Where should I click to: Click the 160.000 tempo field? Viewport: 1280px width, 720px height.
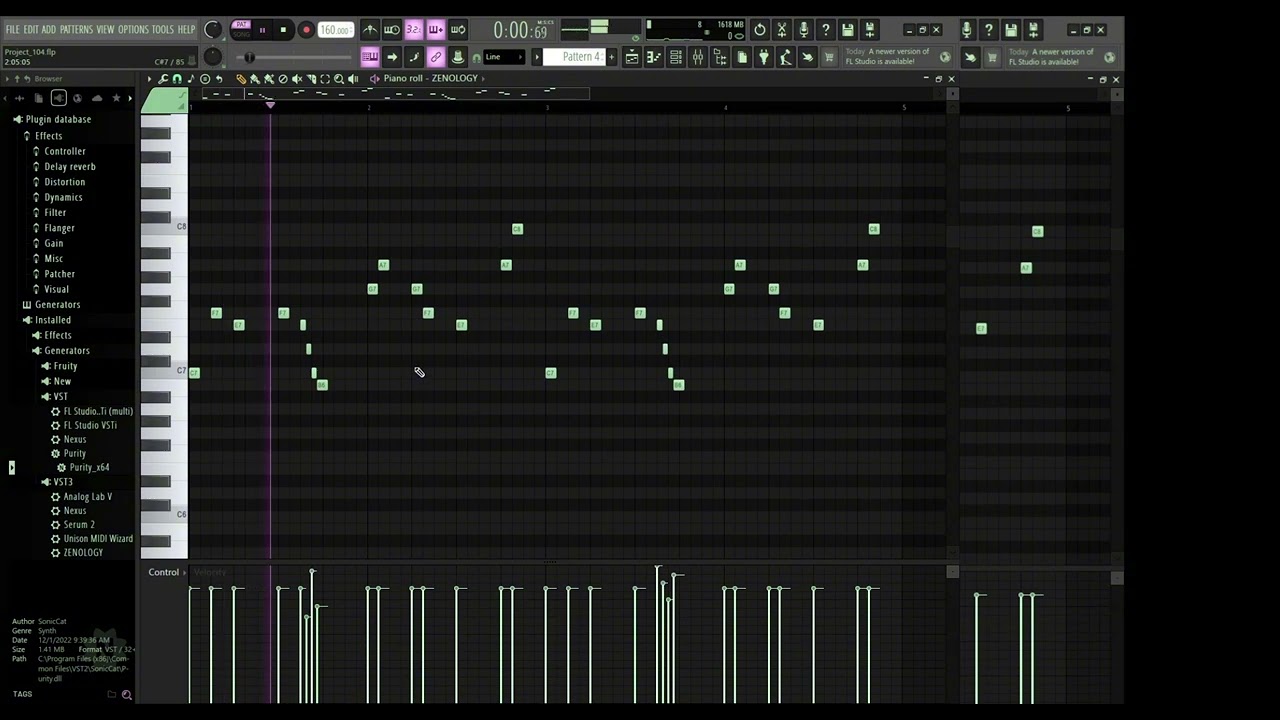tap(336, 30)
